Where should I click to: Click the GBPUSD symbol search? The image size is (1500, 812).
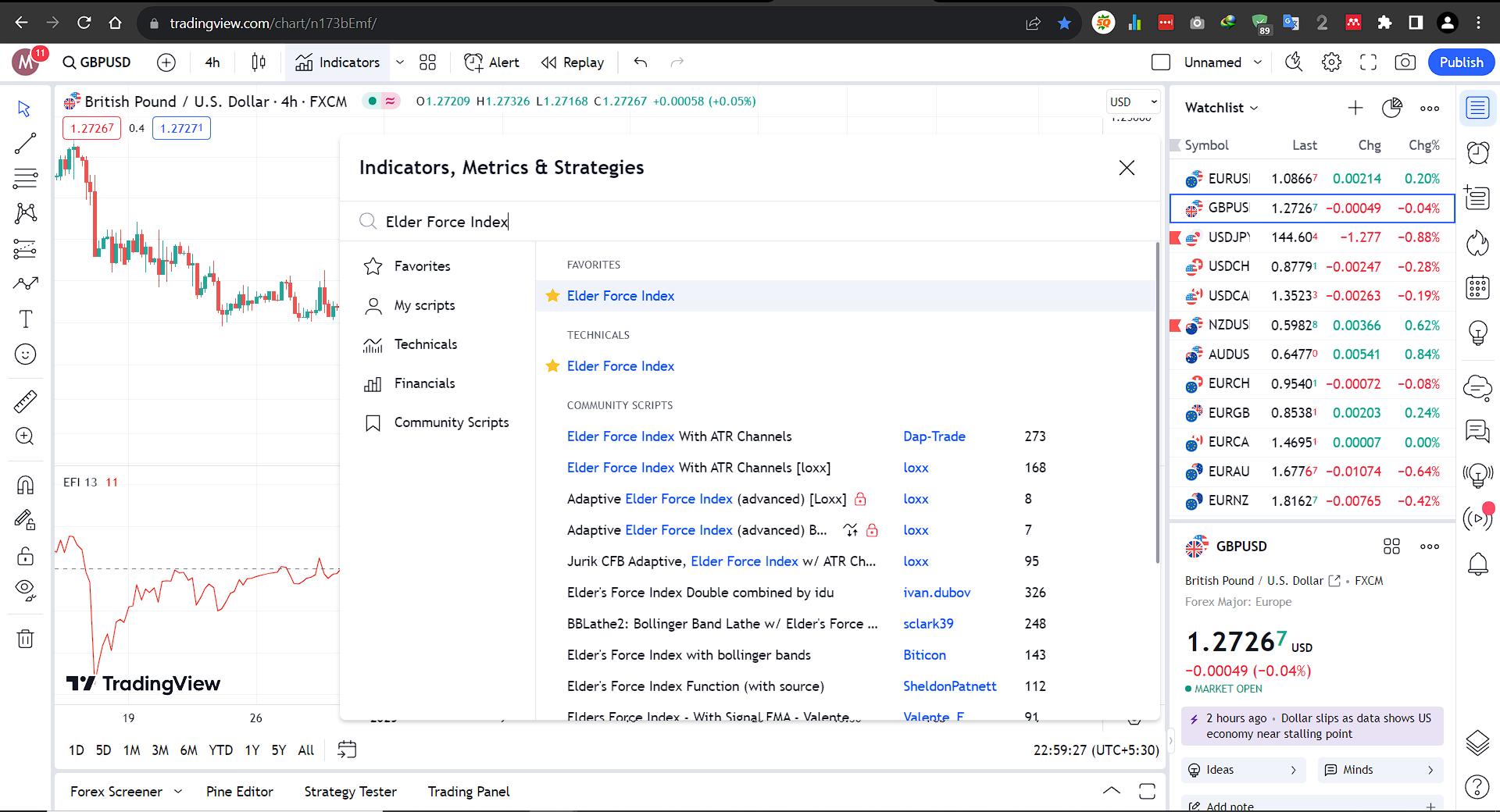pyautogui.click(x=97, y=62)
